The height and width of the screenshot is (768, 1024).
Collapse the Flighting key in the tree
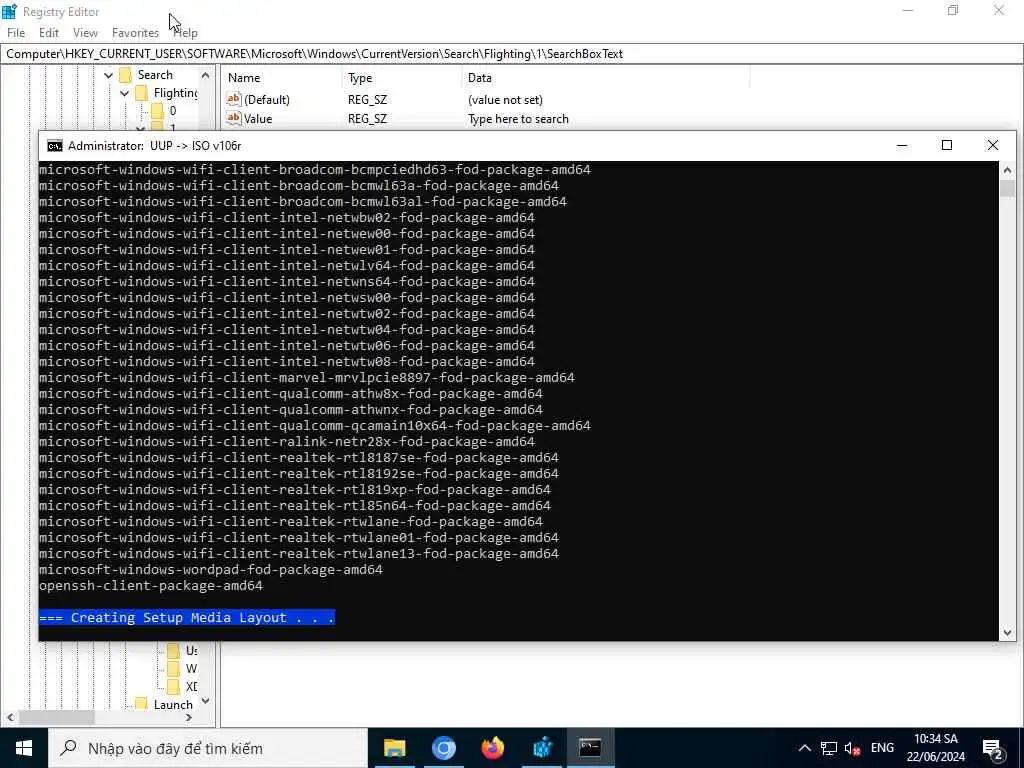point(125,93)
